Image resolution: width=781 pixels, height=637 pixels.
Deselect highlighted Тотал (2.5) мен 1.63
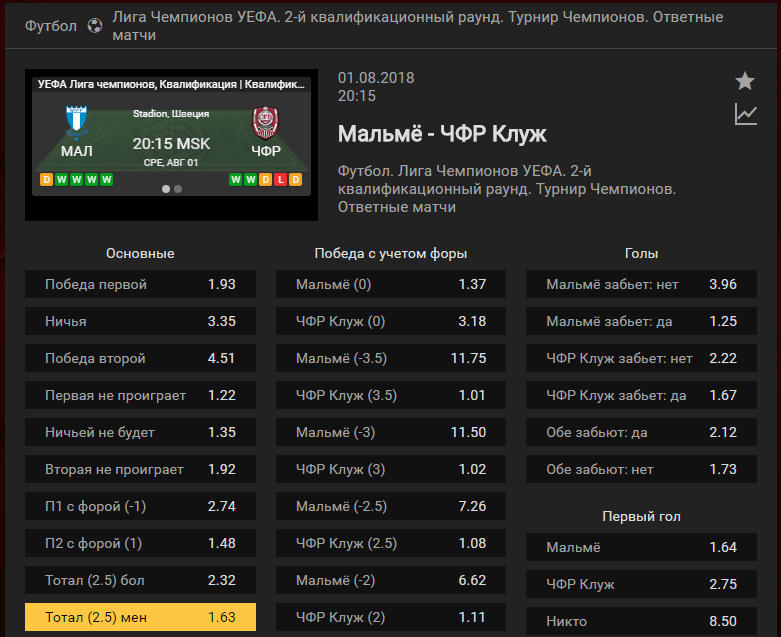pos(140,617)
